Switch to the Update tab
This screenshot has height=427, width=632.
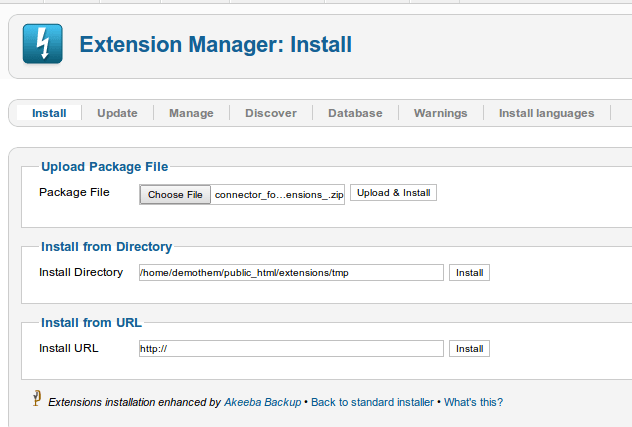click(117, 113)
